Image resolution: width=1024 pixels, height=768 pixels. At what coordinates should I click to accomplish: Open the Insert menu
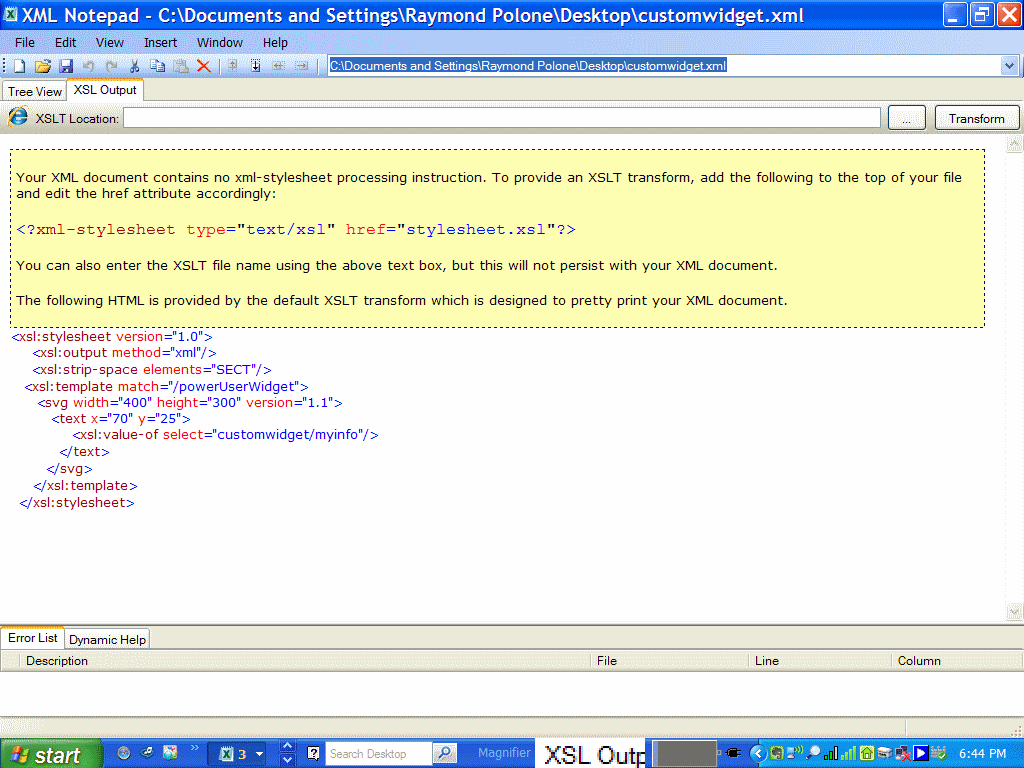pyautogui.click(x=161, y=42)
